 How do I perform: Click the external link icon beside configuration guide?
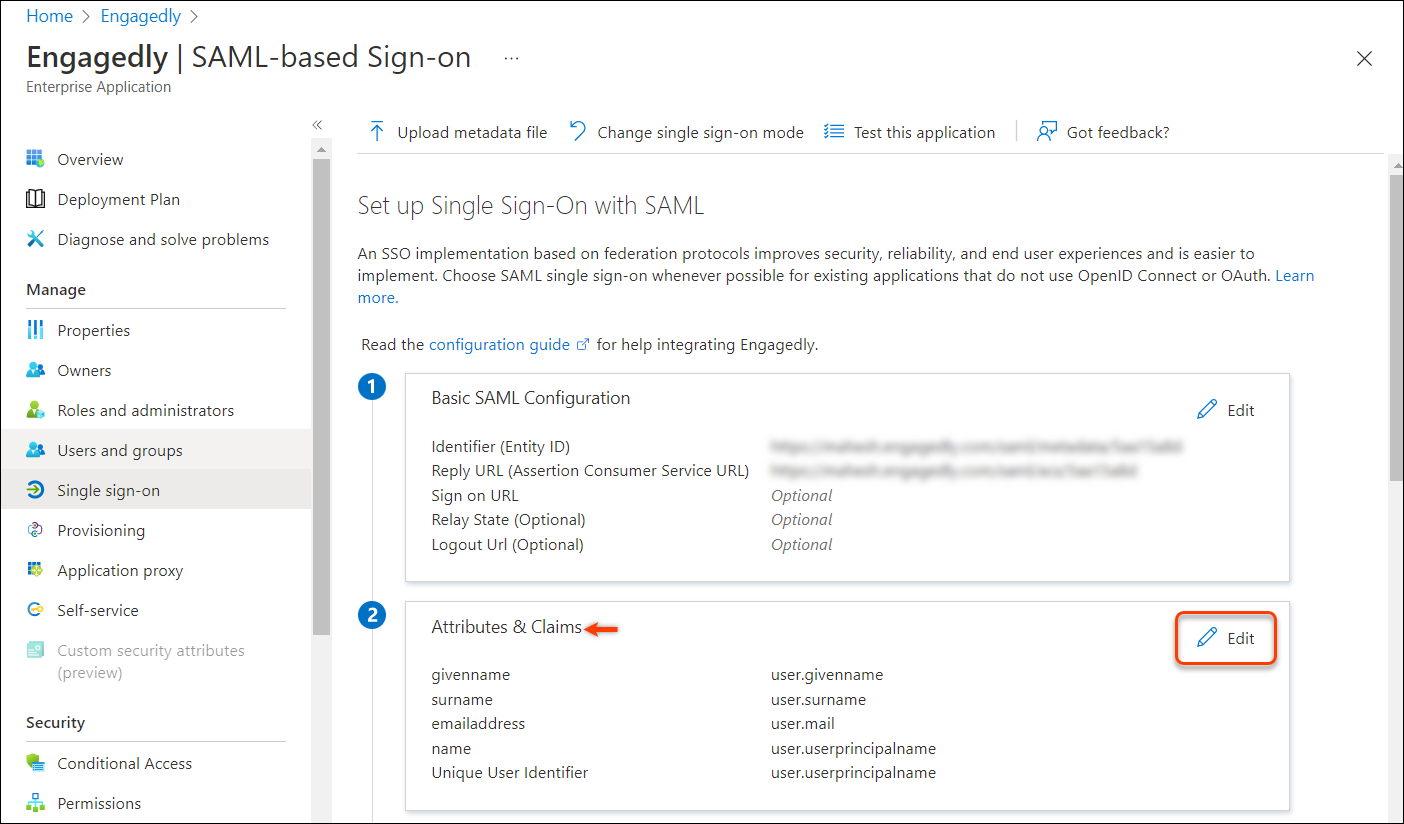pos(583,345)
